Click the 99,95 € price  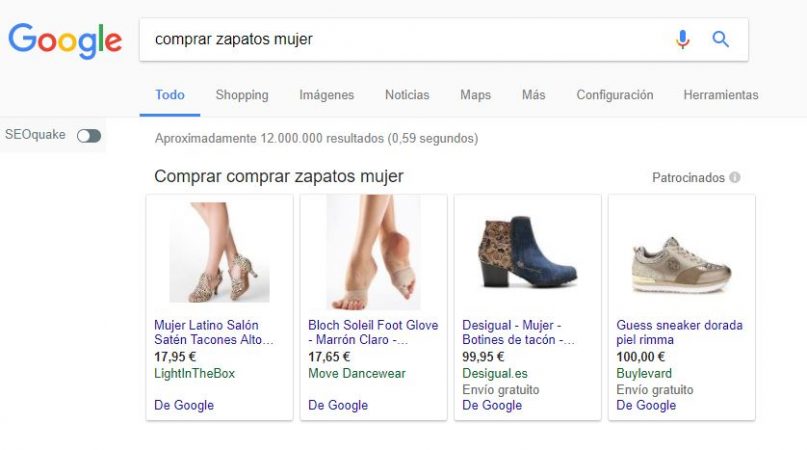[483, 356]
